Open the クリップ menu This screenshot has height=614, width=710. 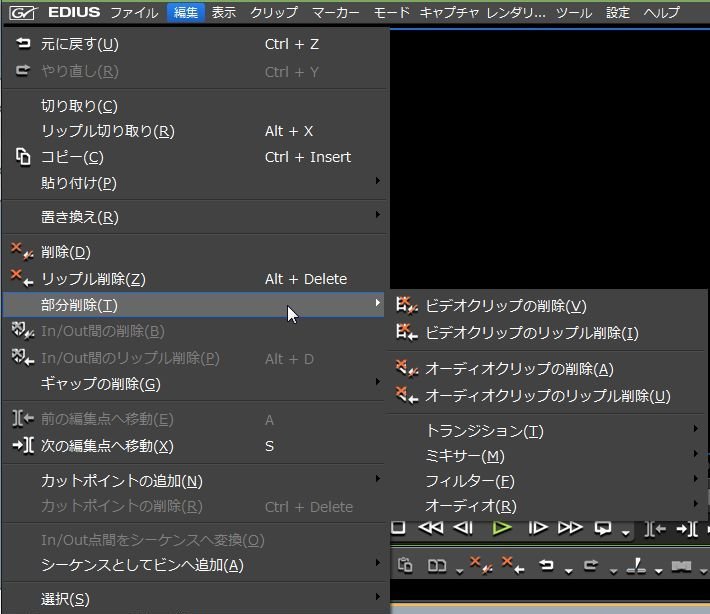pos(274,12)
